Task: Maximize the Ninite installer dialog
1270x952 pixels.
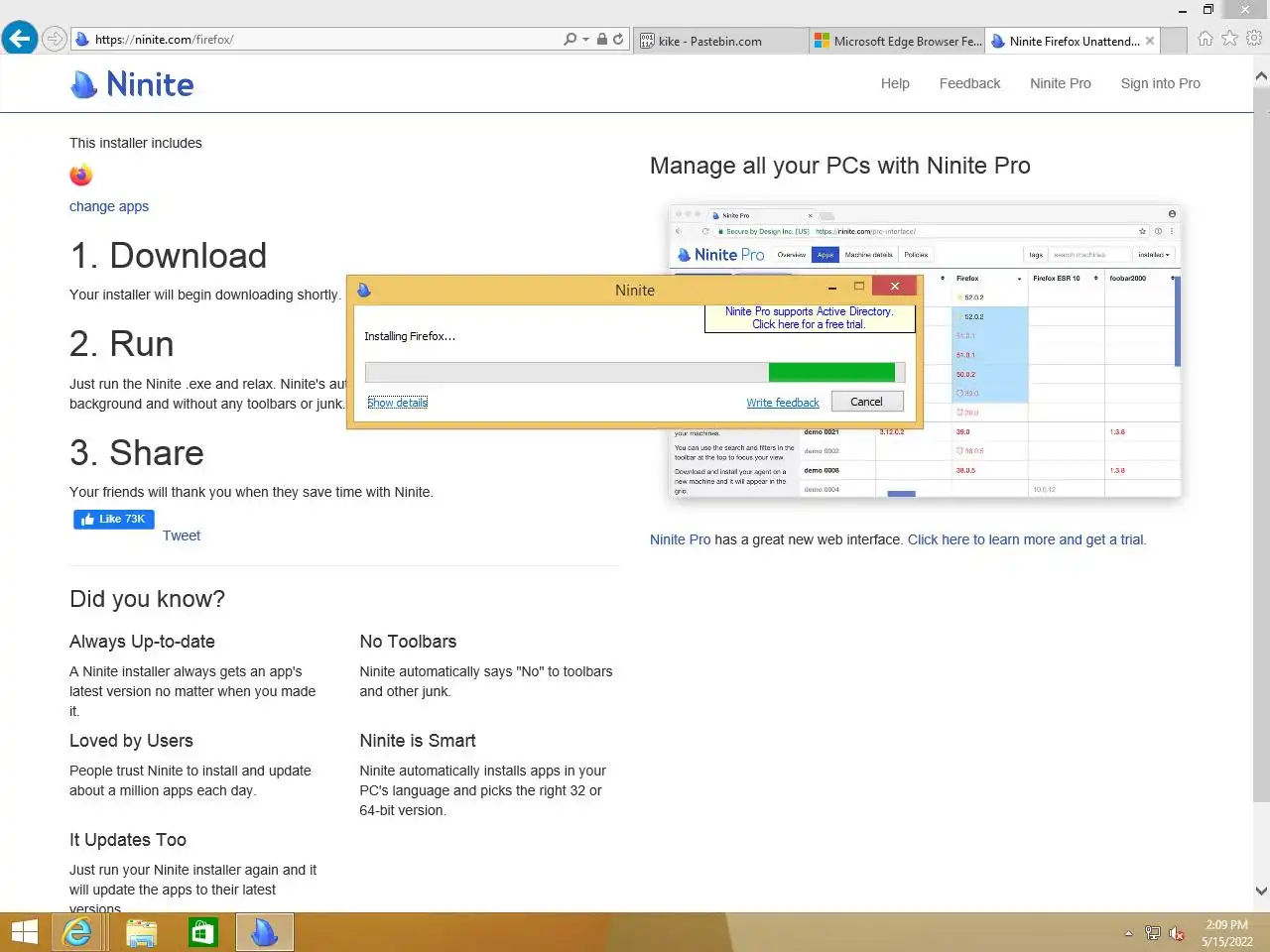Action: coord(859,287)
